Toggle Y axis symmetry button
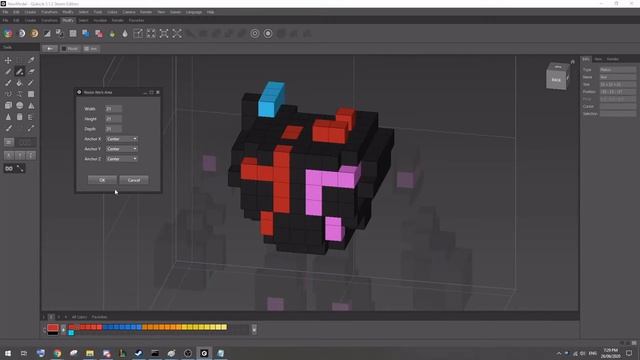This screenshot has width=640, height=360. pyautogui.click(x=20, y=156)
